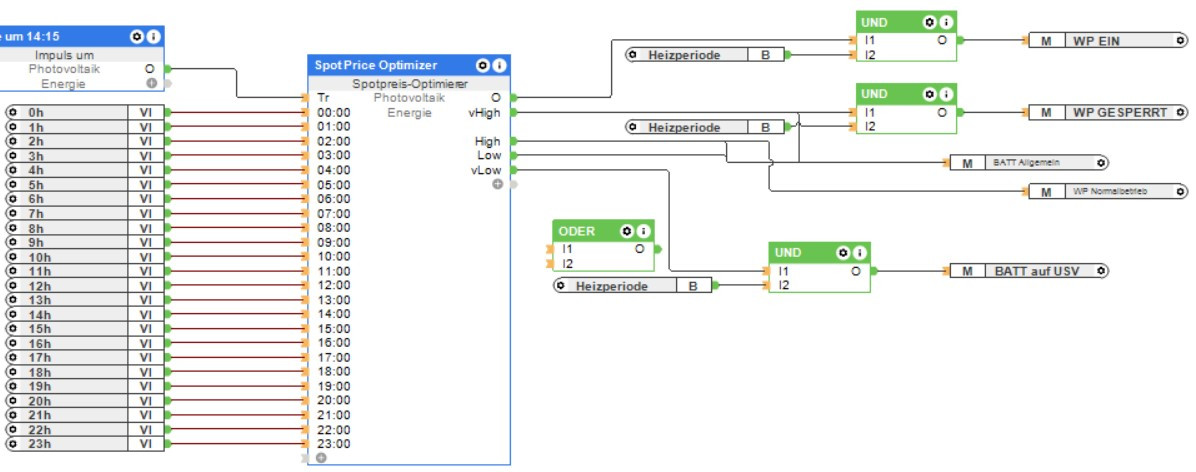The height and width of the screenshot is (472, 1196).
Task: Click info icon on Spot Price Optimizer block
Action: 499,66
